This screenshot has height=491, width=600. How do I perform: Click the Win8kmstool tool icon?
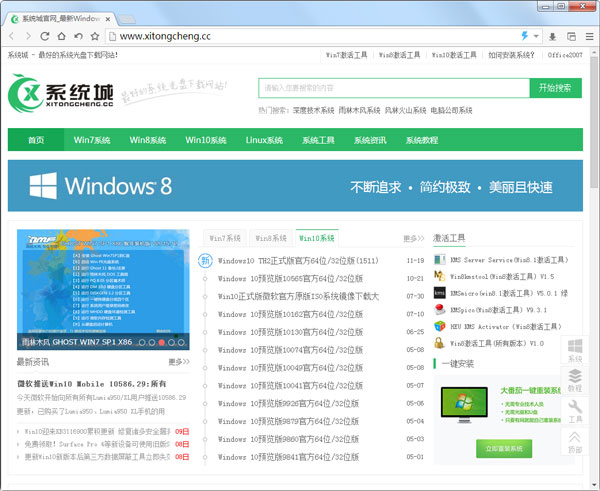pyautogui.click(x=440, y=276)
